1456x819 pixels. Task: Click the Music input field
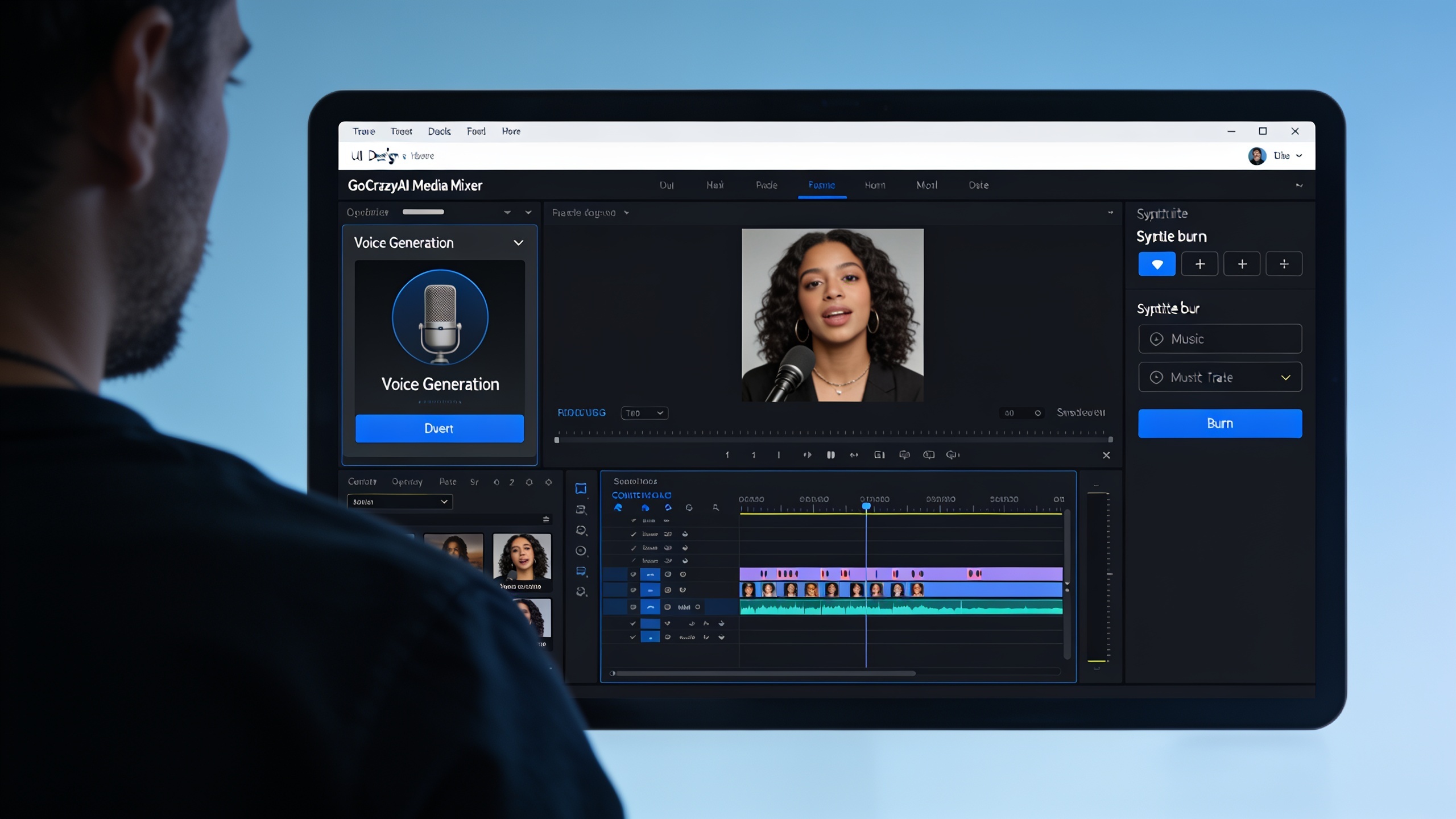[1220, 339]
